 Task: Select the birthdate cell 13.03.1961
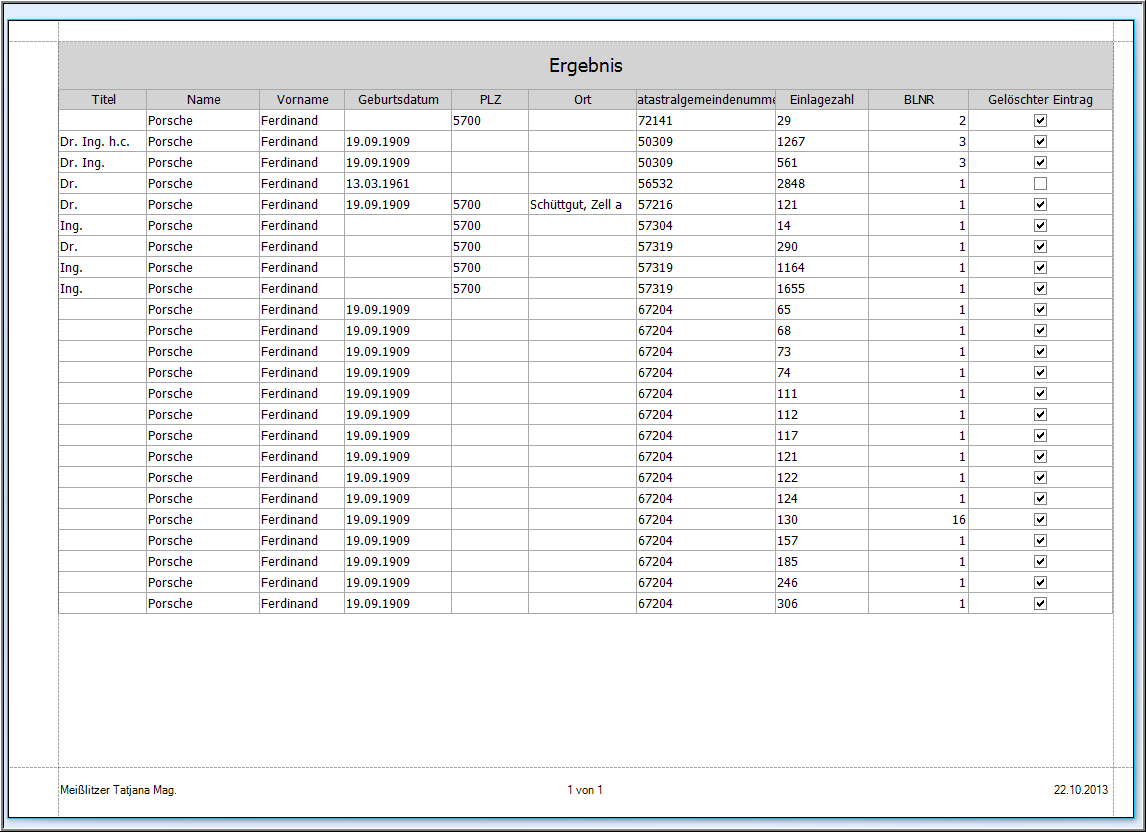pyautogui.click(x=378, y=183)
